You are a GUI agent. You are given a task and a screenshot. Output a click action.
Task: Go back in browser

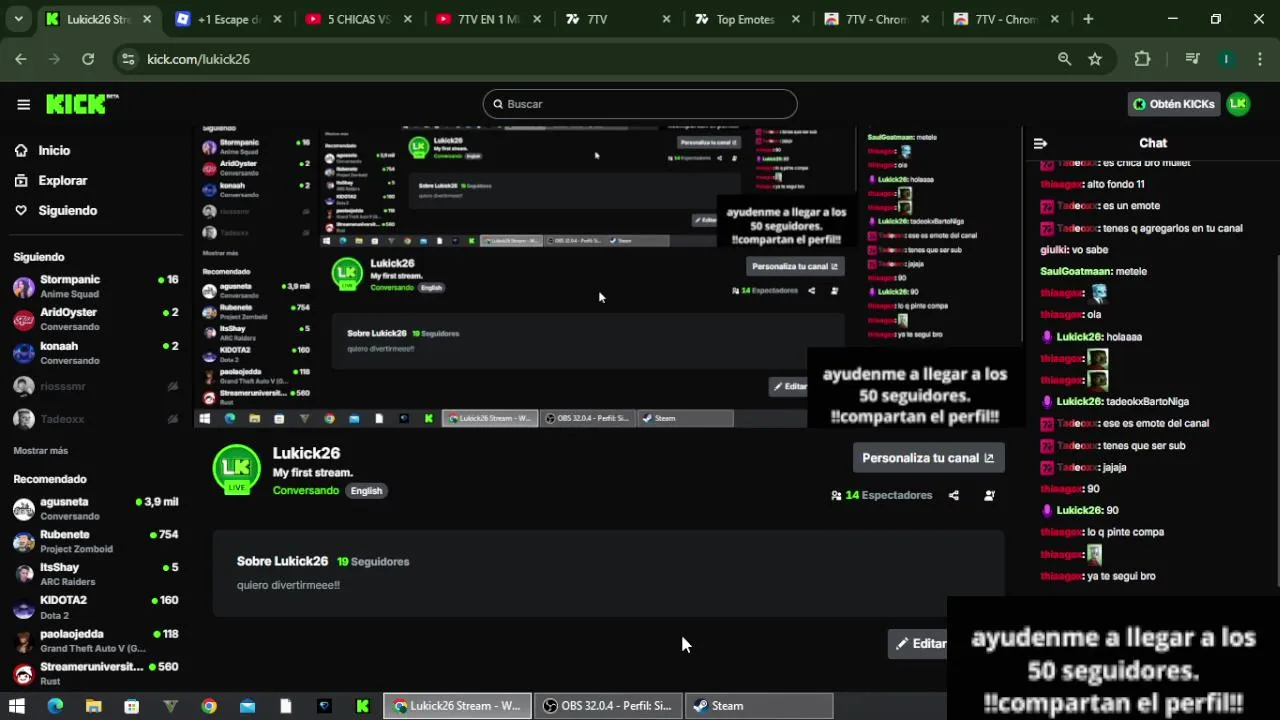point(21,59)
